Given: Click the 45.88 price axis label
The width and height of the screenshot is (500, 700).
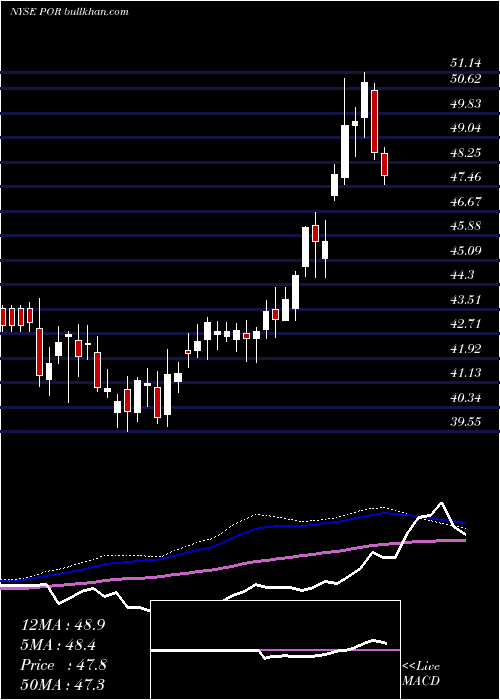Looking at the screenshot, I should (466, 226).
